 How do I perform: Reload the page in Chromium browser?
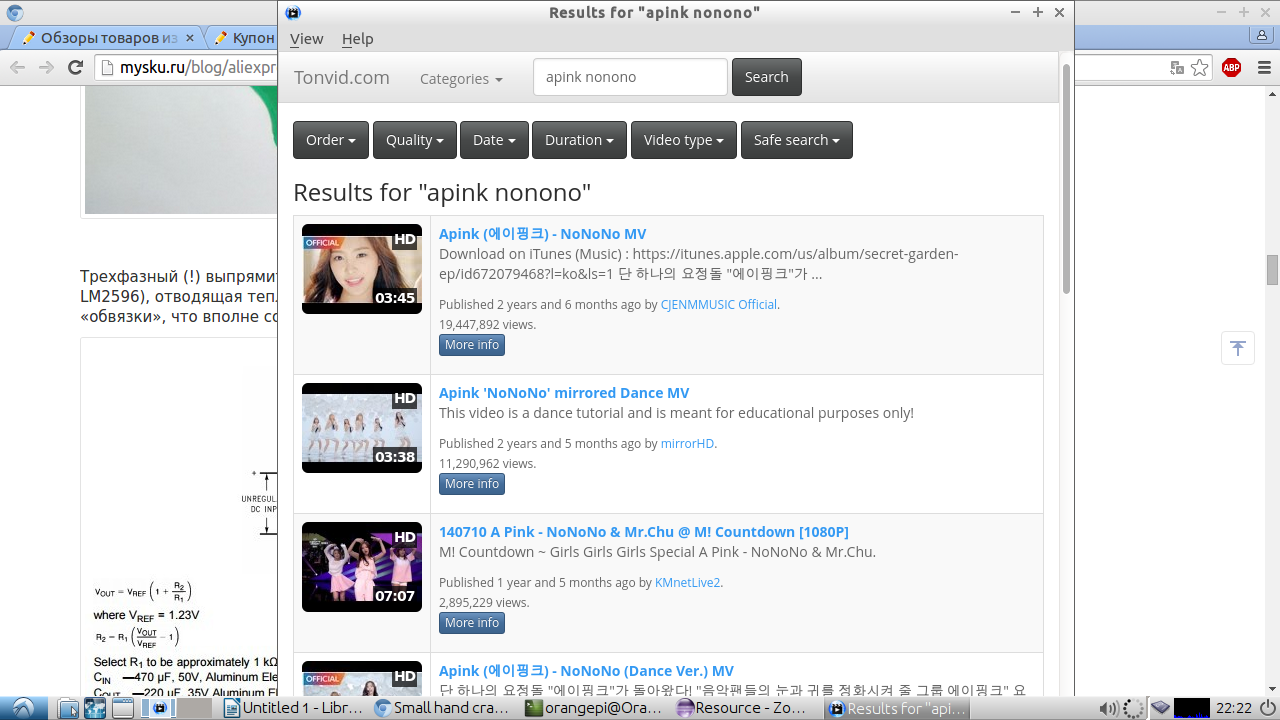pyautogui.click(x=75, y=68)
